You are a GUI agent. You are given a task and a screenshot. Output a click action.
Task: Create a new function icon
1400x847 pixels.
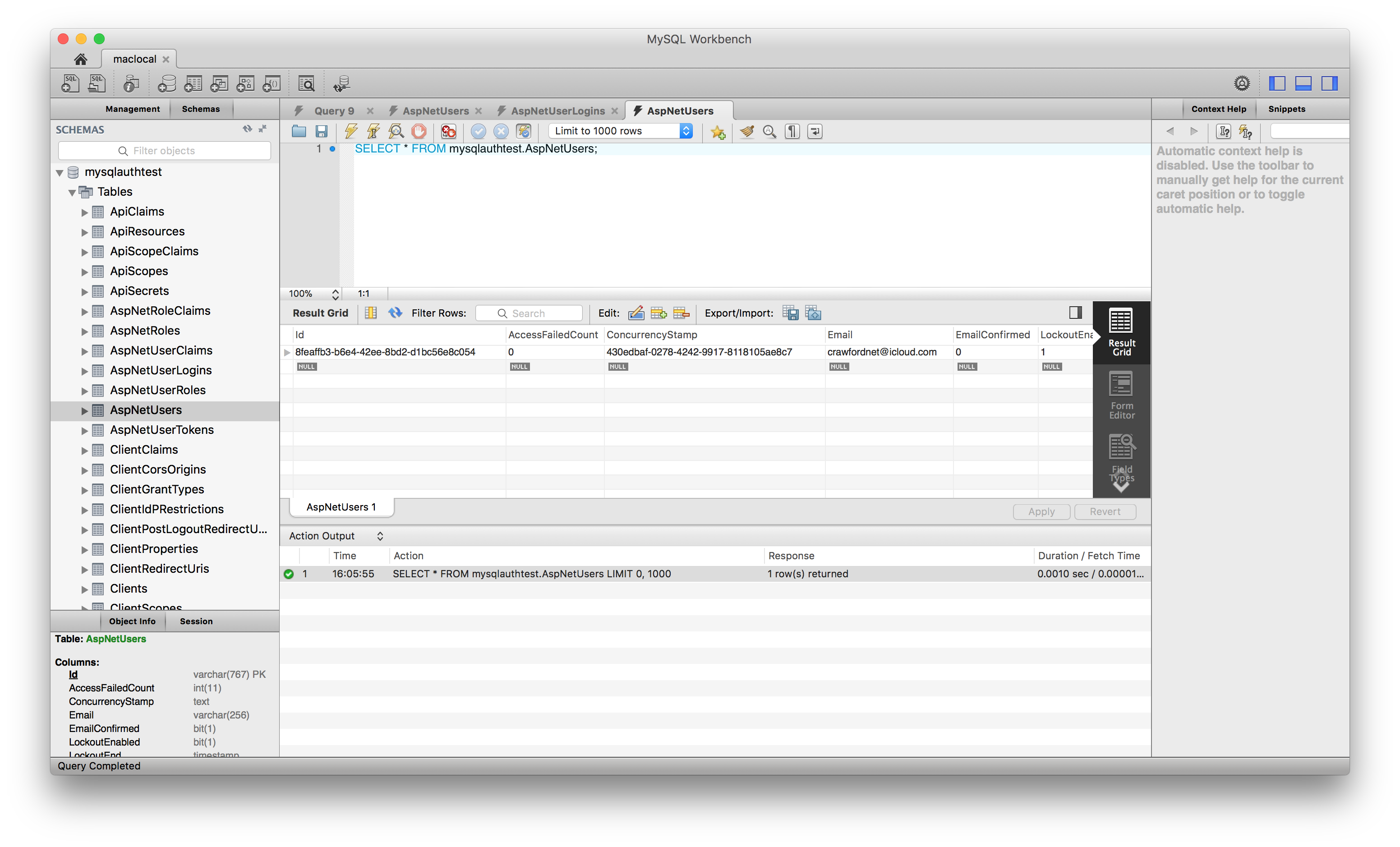click(271, 83)
